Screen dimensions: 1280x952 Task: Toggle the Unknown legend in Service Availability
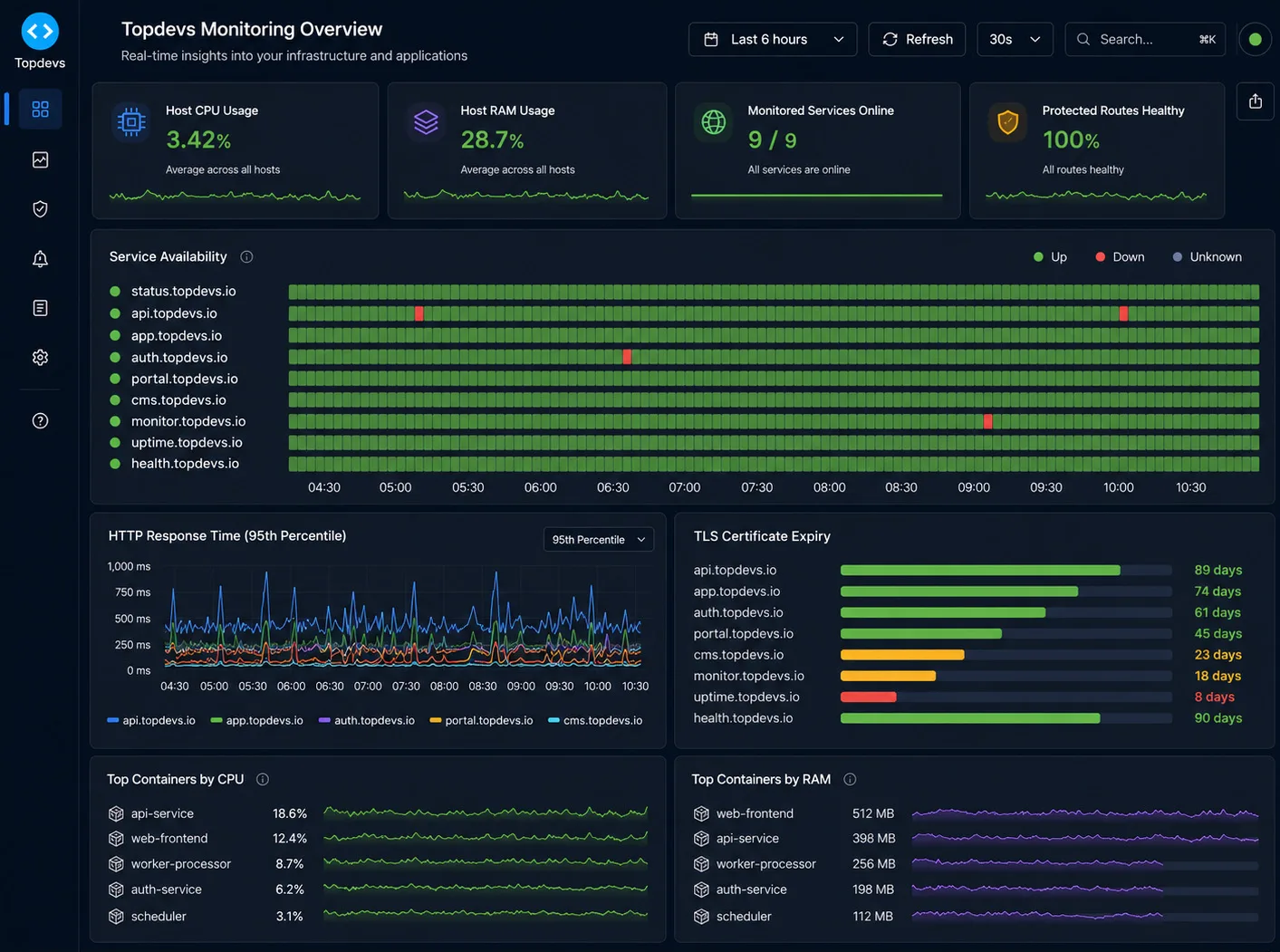1208,257
